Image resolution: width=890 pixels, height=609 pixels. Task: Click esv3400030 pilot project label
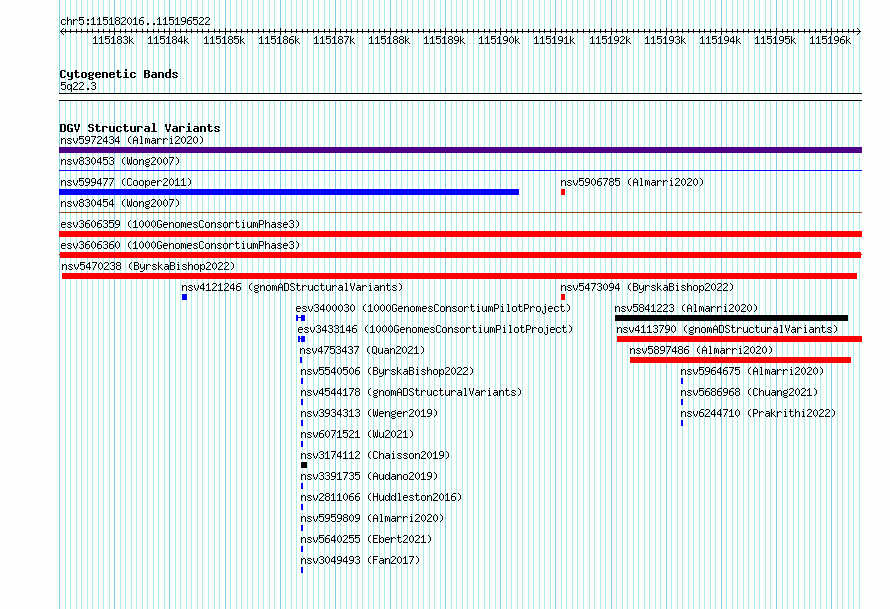[433, 308]
